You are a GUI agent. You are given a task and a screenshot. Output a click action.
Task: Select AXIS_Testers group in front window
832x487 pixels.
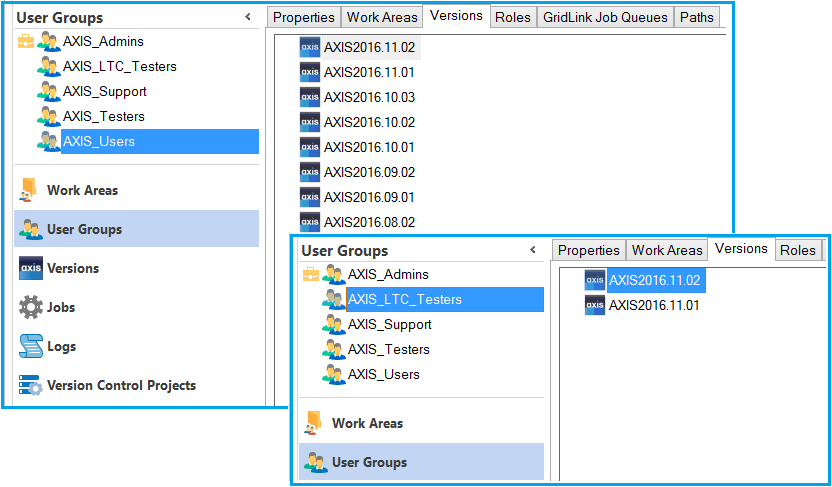coord(388,349)
